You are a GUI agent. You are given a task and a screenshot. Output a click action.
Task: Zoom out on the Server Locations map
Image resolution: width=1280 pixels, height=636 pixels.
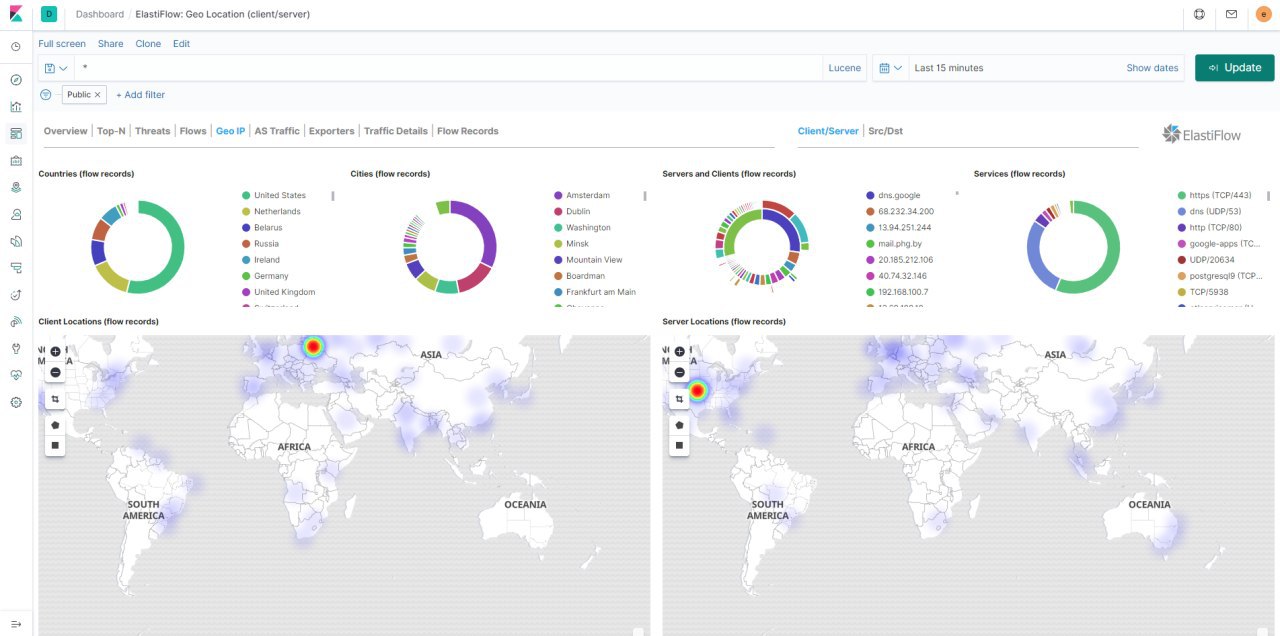(679, 372)
